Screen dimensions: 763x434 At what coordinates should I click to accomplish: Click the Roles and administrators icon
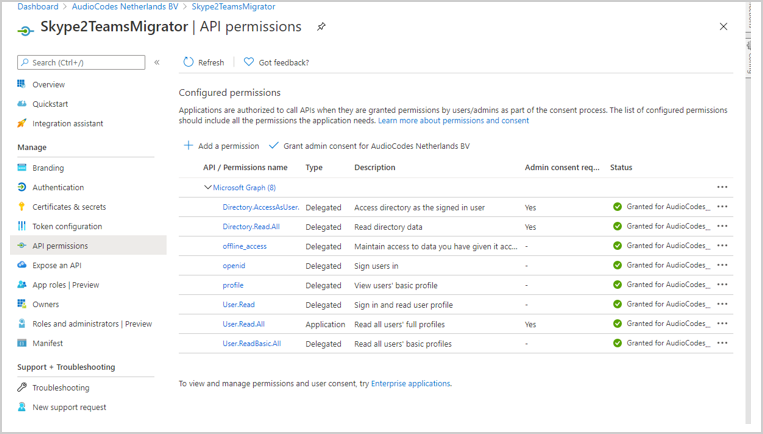[21, 323]
